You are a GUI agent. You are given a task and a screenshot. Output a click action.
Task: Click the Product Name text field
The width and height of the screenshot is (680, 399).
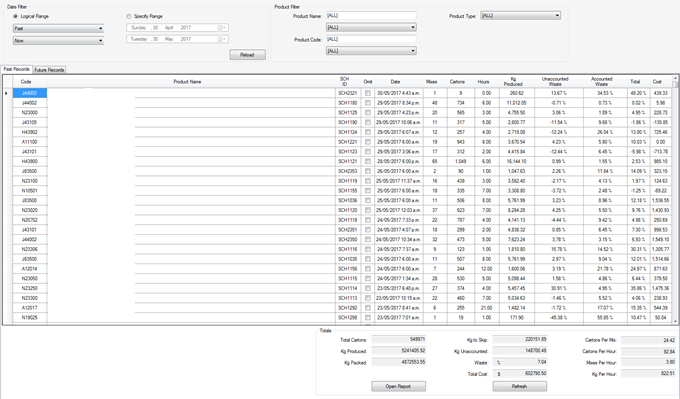[x=371, y=16]
